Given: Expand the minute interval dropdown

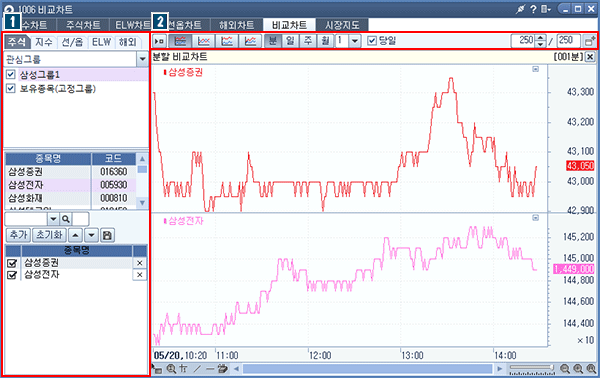Looking at the screenshot, I should pyautogui.click(x=355, y=41).
